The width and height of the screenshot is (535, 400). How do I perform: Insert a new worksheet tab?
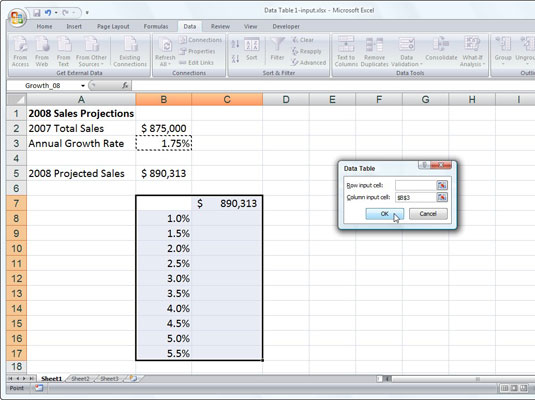(133, 378)
